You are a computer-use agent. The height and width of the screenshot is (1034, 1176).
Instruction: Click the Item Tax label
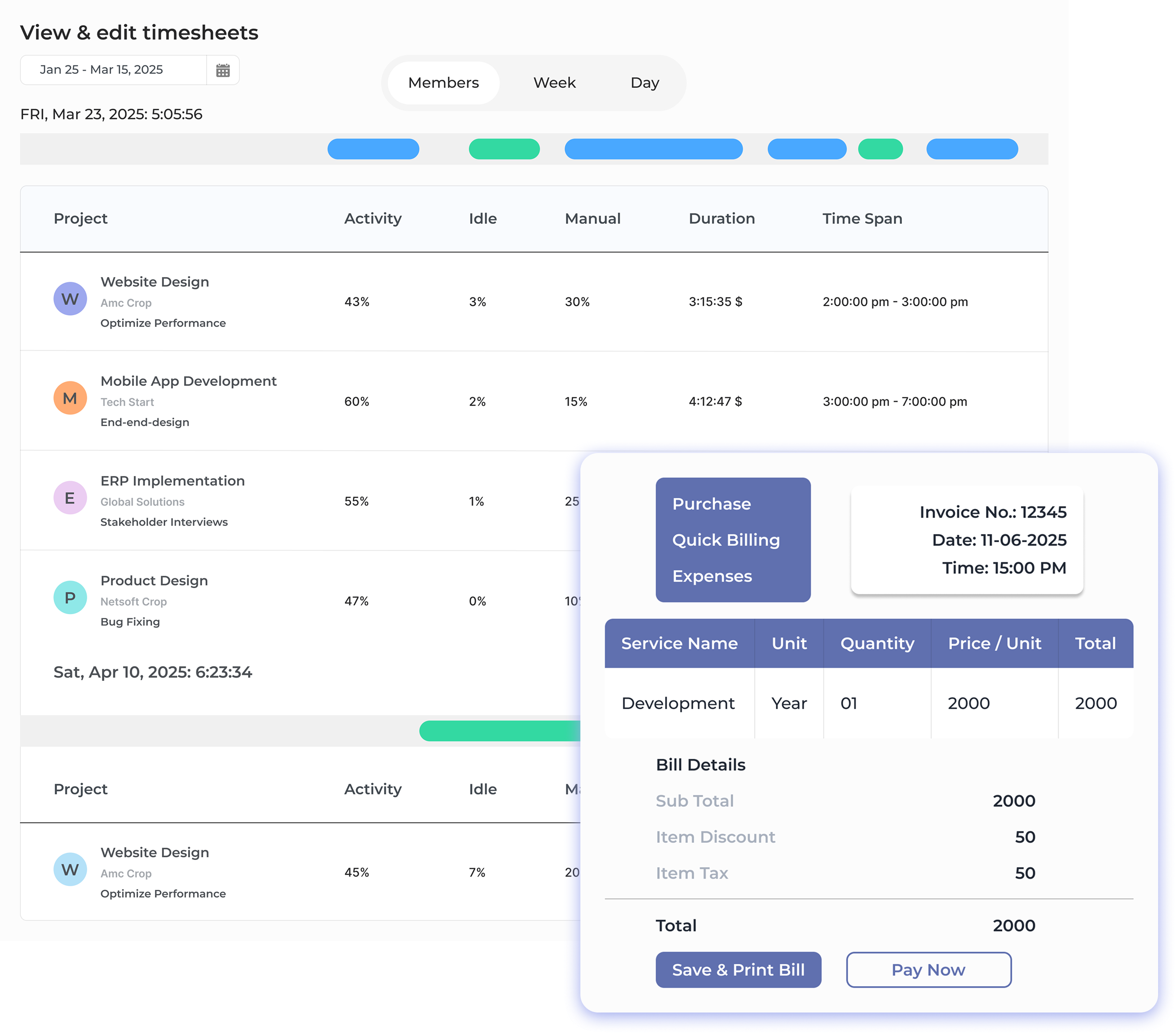coord(692,874)
